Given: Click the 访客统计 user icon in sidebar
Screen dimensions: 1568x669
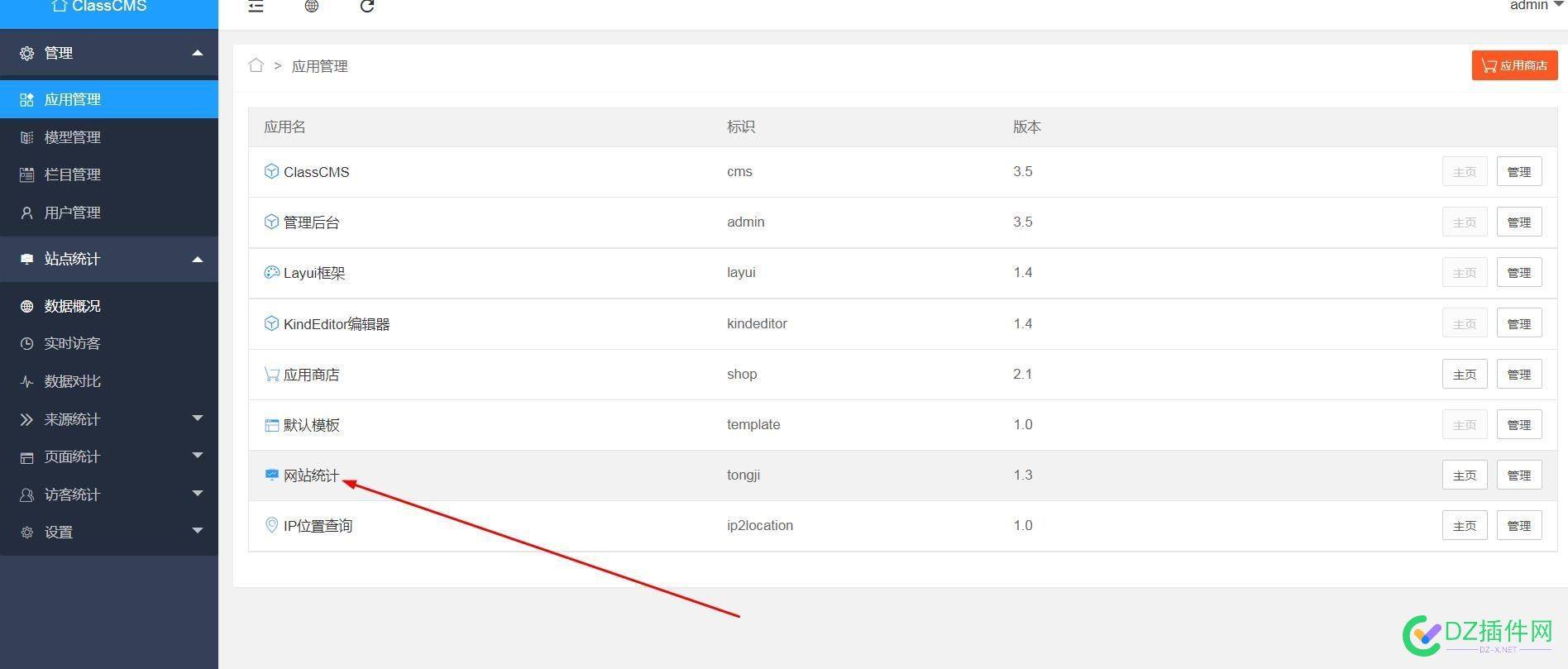Looking at the screenshot, I should coord(26,495).
